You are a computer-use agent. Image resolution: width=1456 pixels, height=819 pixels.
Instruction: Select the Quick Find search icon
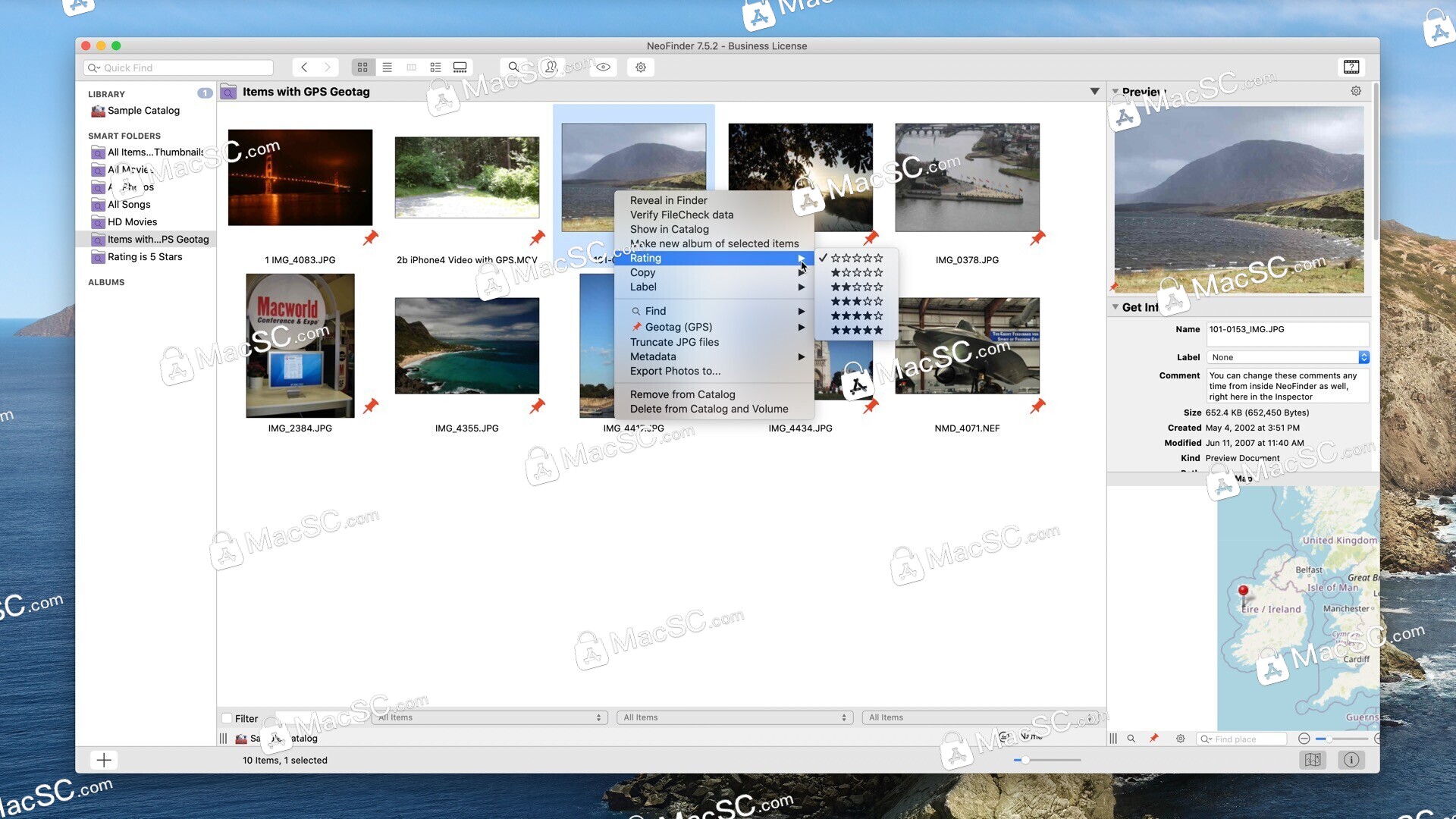click(x=95, y=67)
